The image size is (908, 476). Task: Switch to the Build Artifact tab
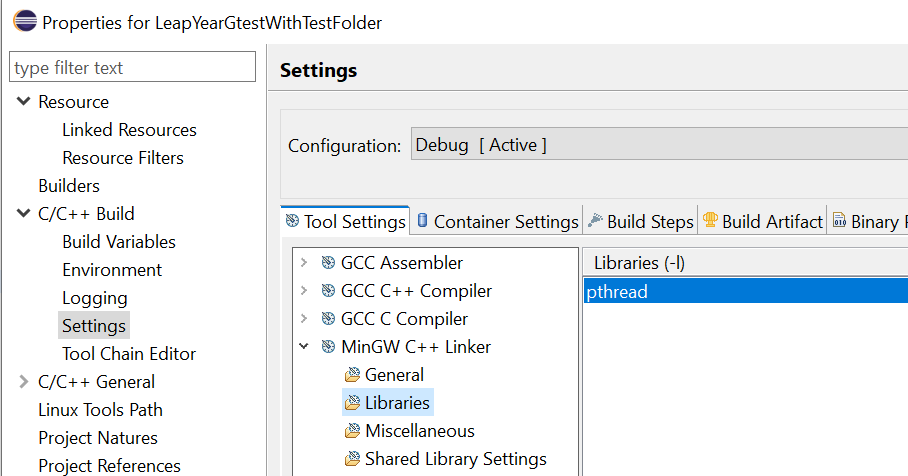(762, 222)
